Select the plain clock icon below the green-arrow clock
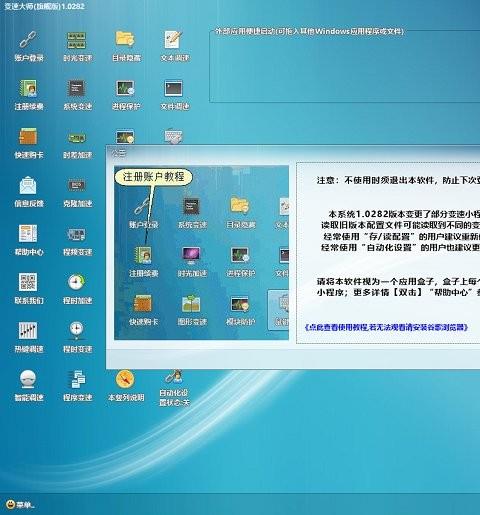The width and height of the screenshot is (480, 515). tap(77, 330)
